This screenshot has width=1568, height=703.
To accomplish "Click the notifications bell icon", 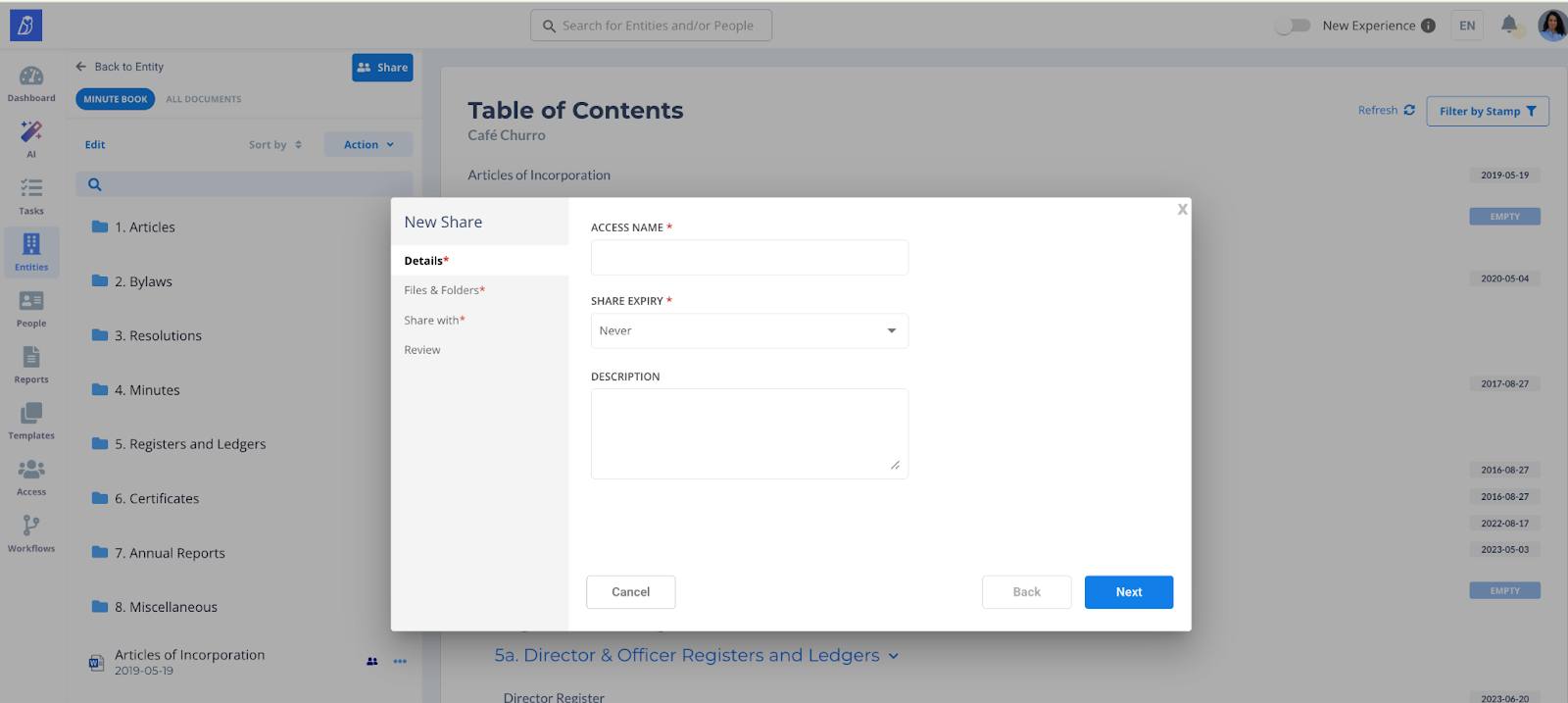I will click(x=1509, y=25).
